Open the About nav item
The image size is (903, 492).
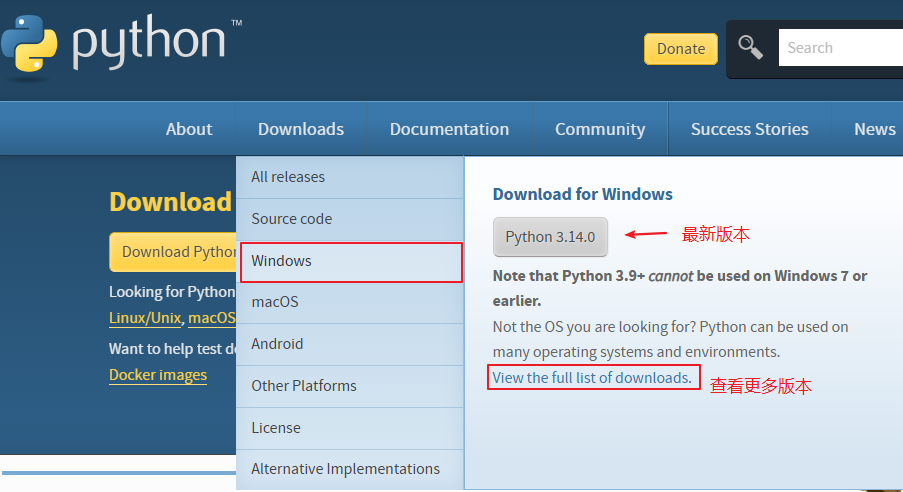[x=189, y=129]
